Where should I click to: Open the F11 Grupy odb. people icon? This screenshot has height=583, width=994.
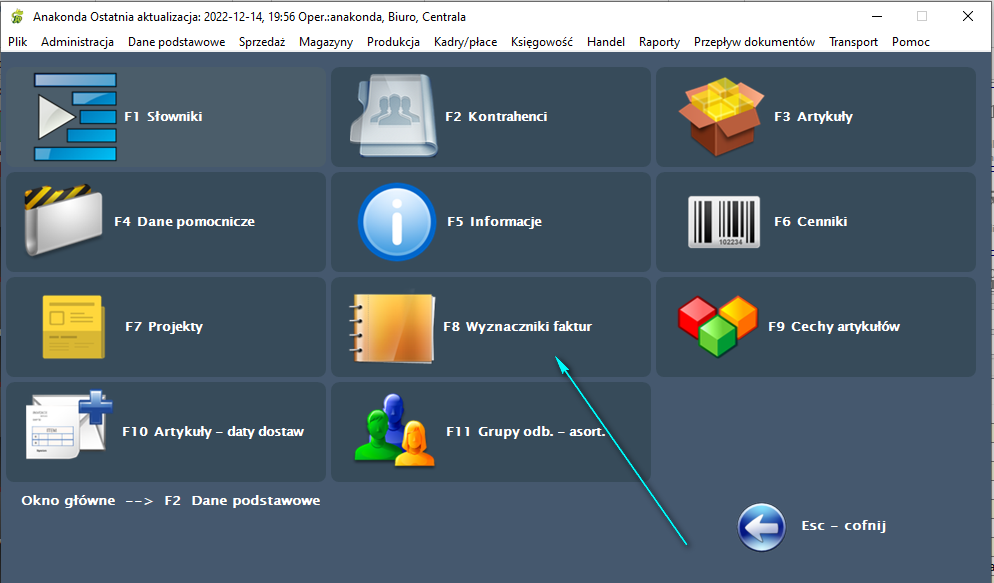point(395,430)
